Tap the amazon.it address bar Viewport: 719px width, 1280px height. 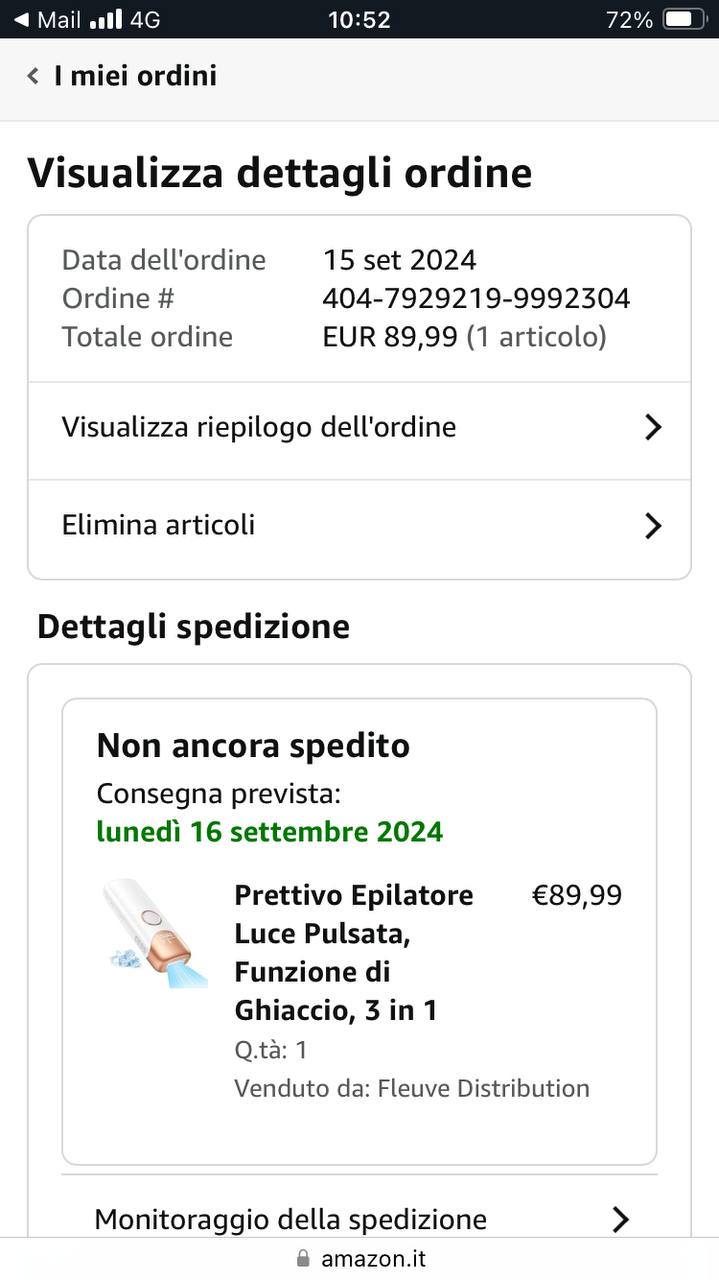pos(359,1258)
